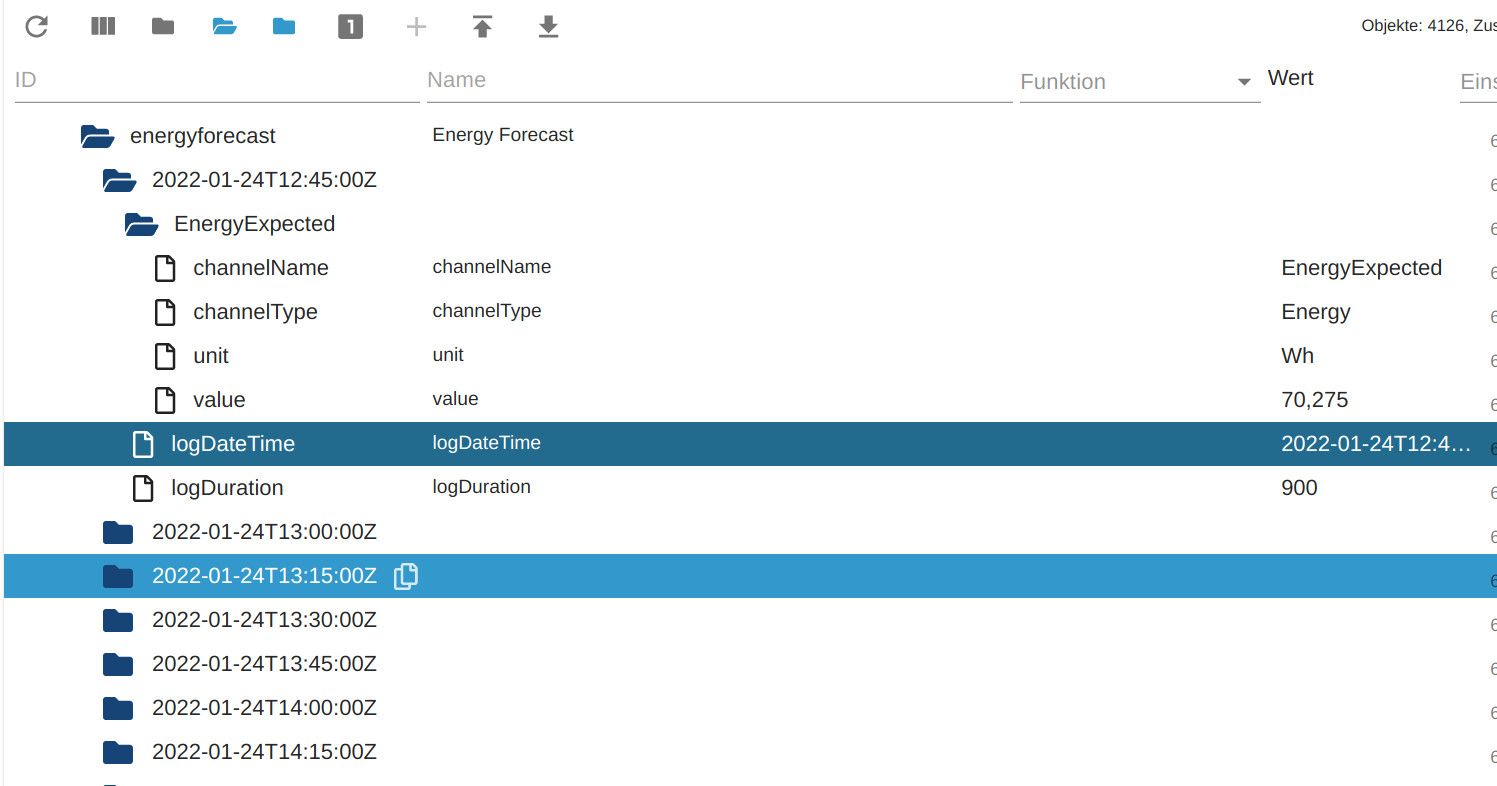1497x786 pixels.
Task: Collapse the energyforecast folder
Action: 97,136
